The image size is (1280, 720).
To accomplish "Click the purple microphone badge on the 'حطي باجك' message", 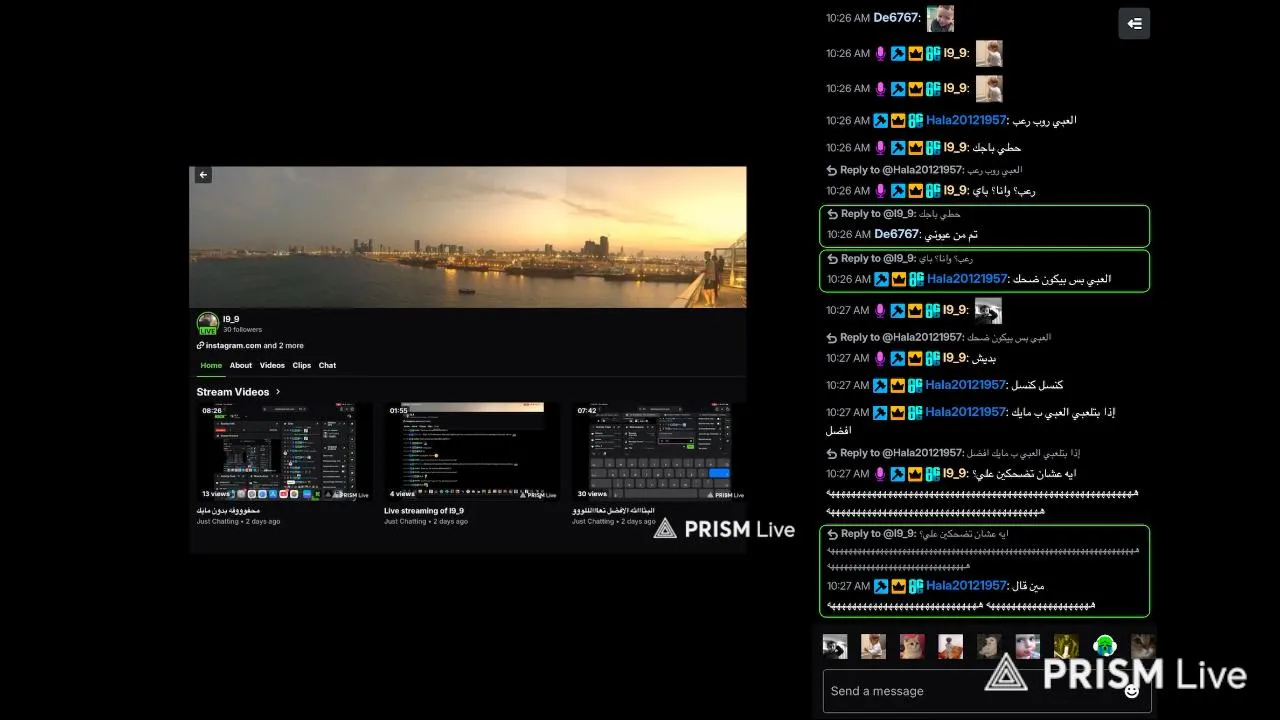I will [881, 147].
